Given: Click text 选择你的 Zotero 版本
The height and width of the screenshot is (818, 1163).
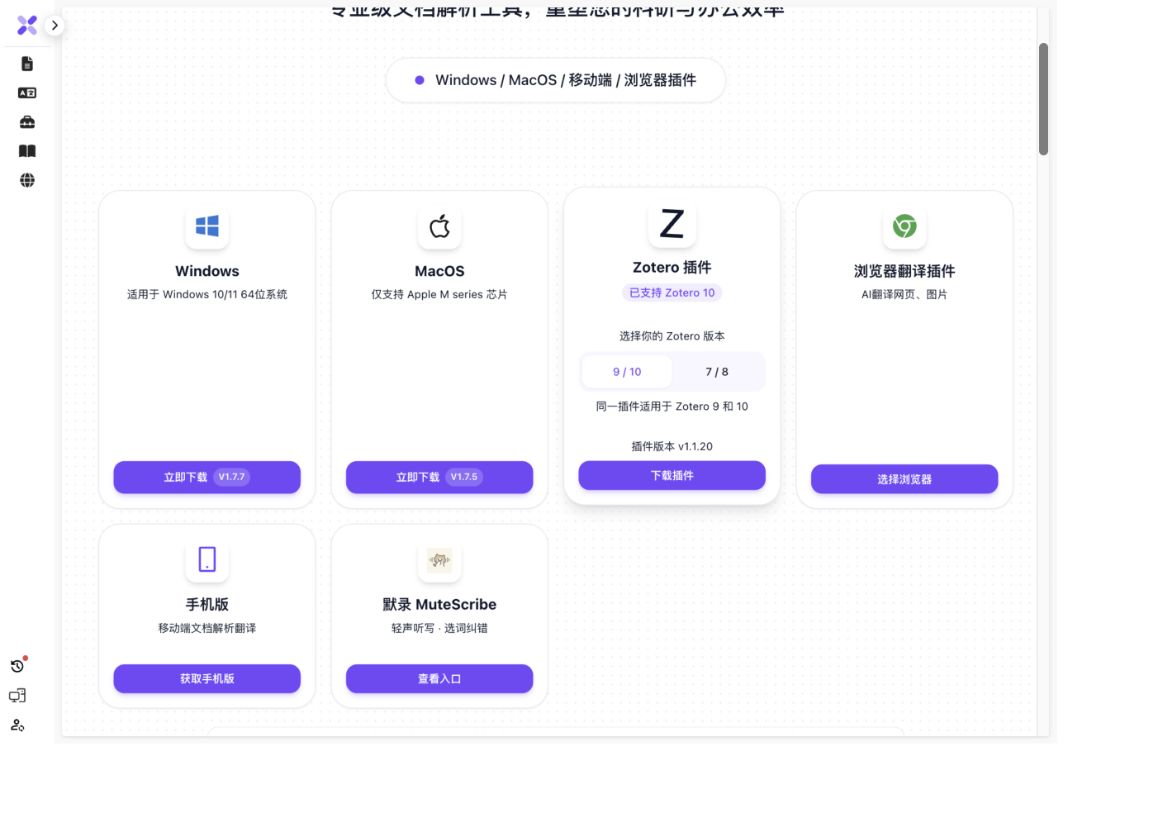Looking at the screenshot, I should 672,336.
